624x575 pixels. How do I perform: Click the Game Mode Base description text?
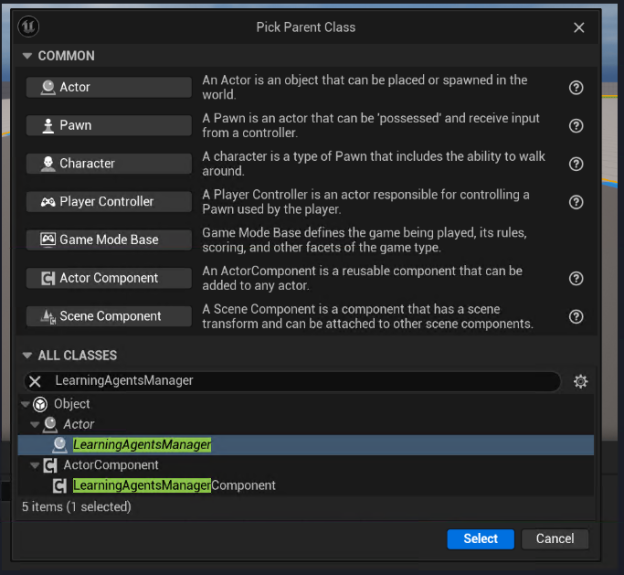tap(364, 240)
